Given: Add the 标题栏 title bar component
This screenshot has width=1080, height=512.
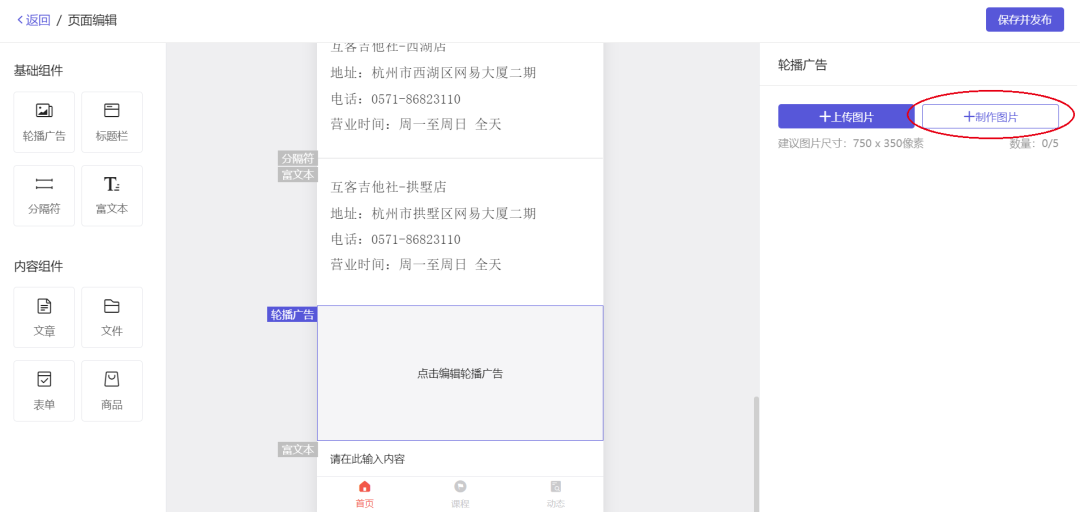Looking at the screenshot, I should pos(112,122).
